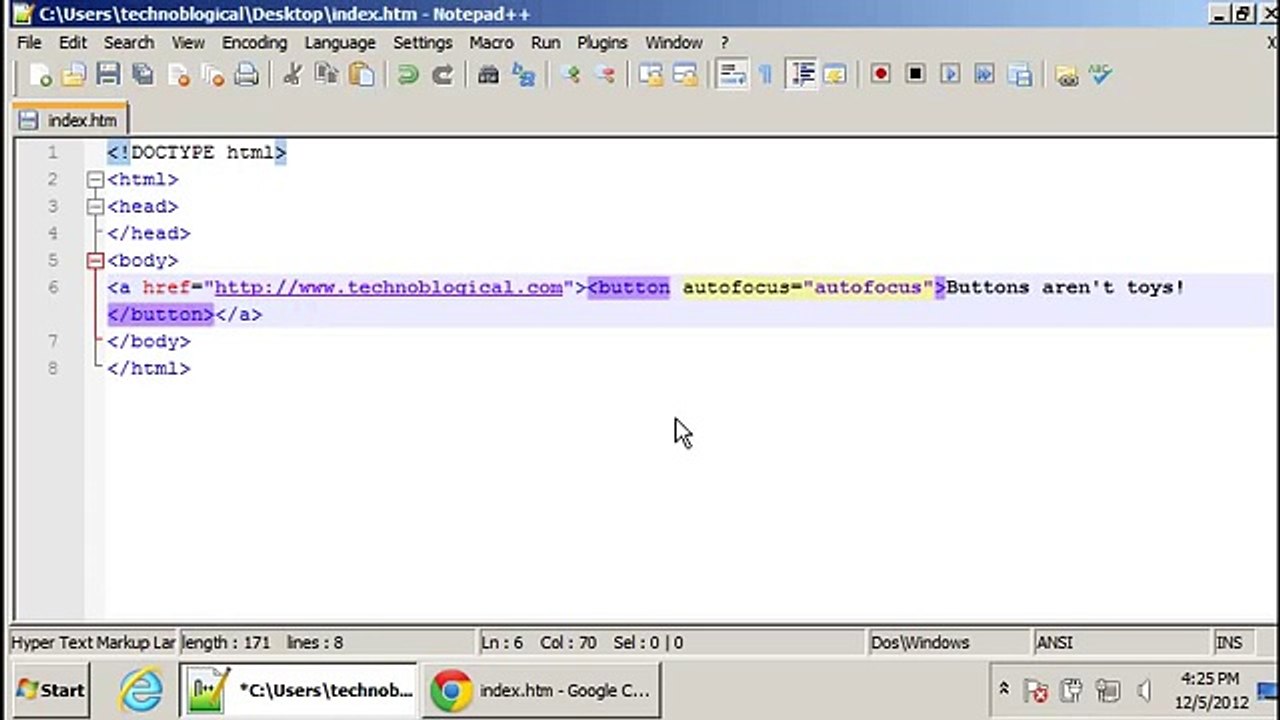Print the document using the printer icon

(x=247, y=75)
